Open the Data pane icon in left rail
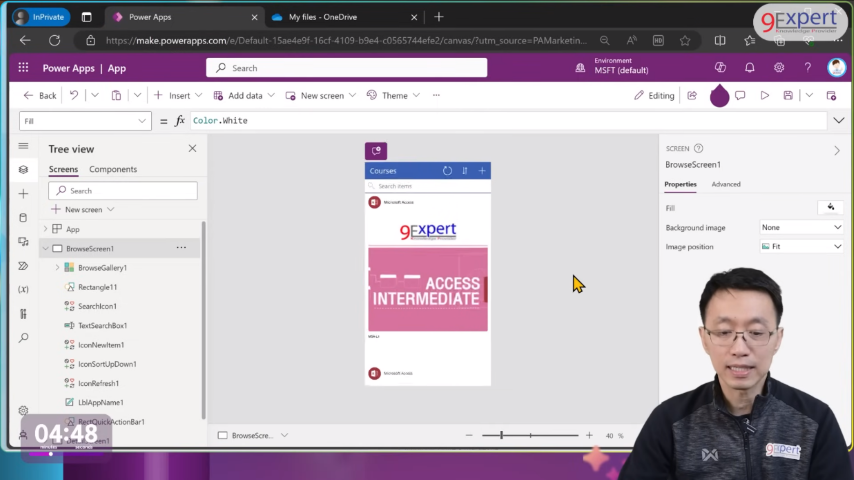Viewport: 854px width, 480px height. 23,218
